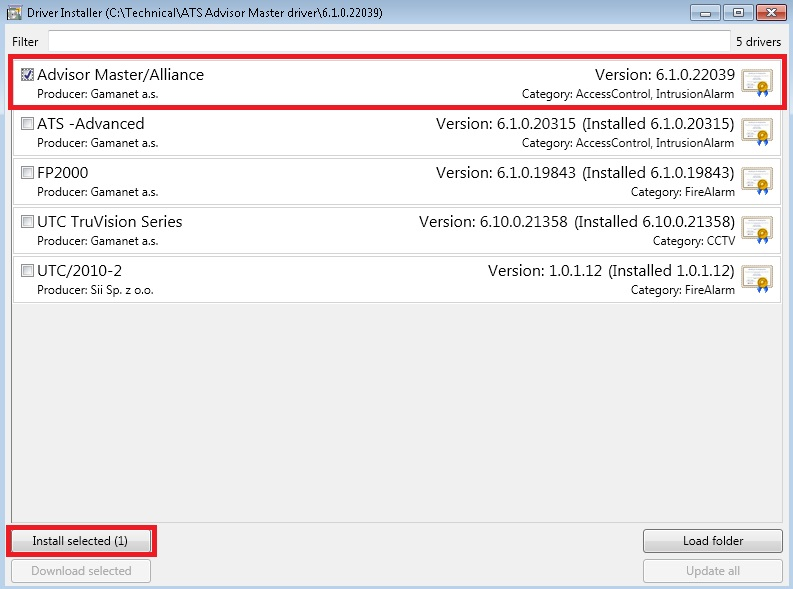Focus the Filter input field
The height and width of the screenshot is (589, 793).
pos(389,41)
